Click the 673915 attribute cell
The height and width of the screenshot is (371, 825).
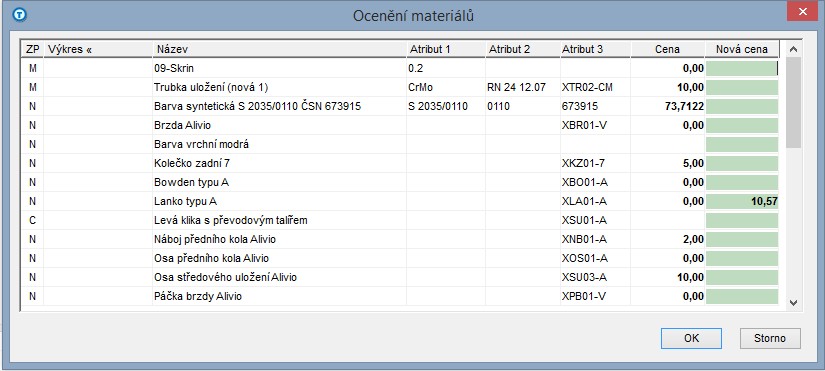[x=580, y=106]
